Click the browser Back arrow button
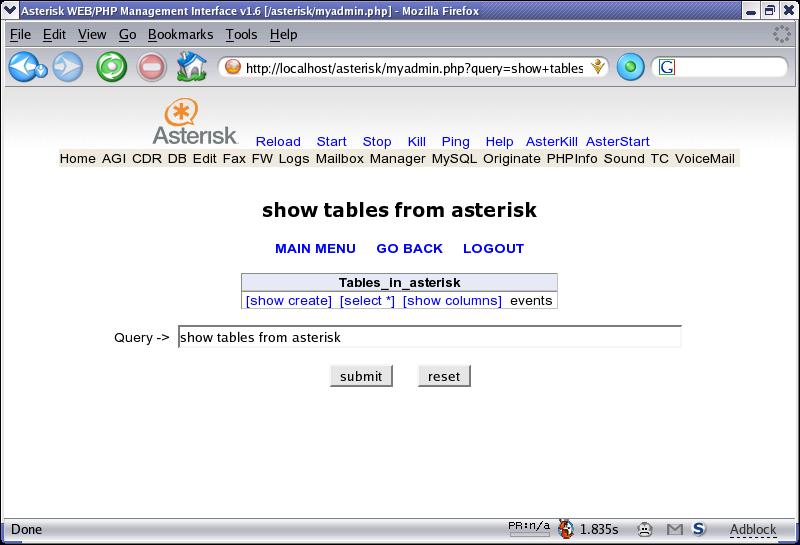Viewport: 800px width, 545px height. (x=26, y=67)
